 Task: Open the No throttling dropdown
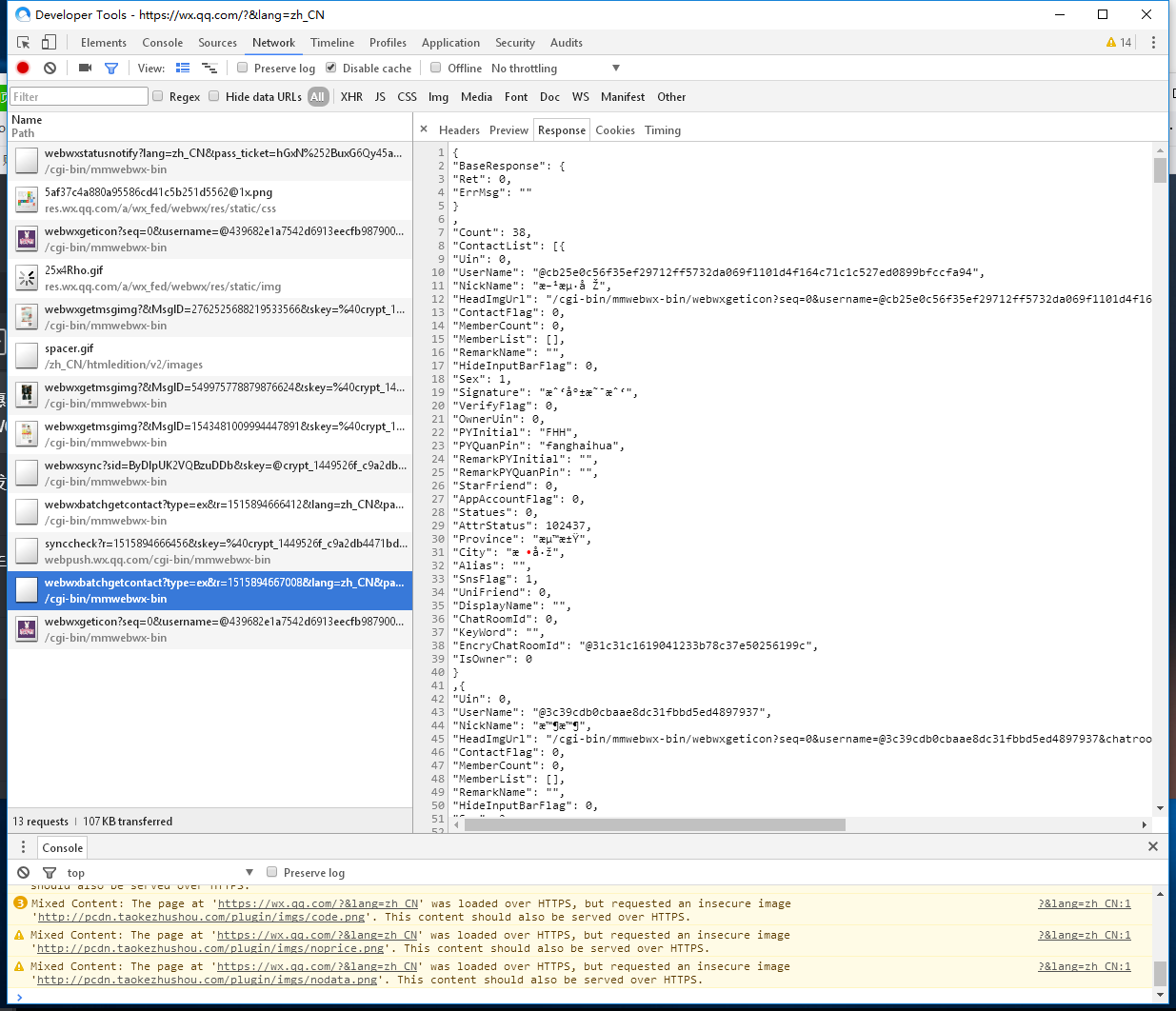click(555, 69)
